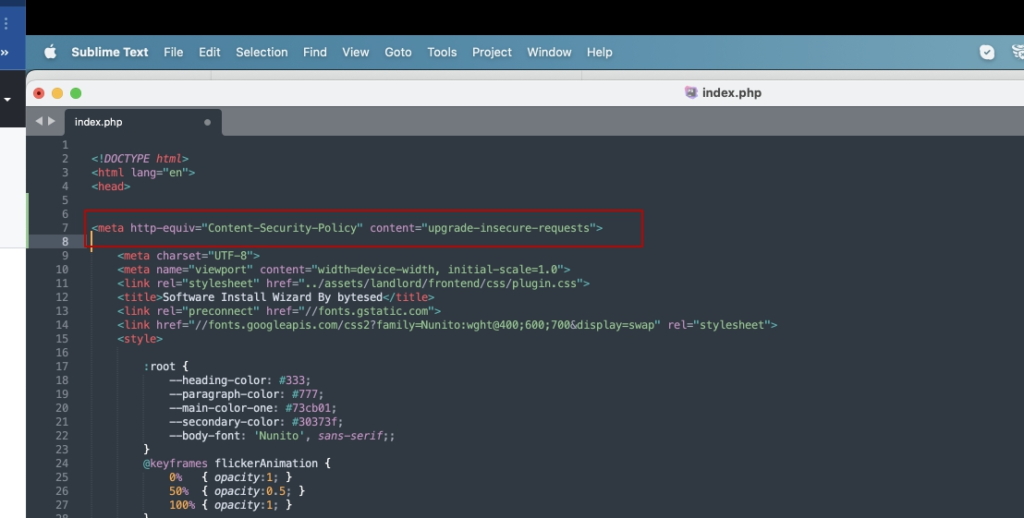Screen dimensions: 1024x518
Task: Open the Sublime Text application menu
Action: (110, 52)
